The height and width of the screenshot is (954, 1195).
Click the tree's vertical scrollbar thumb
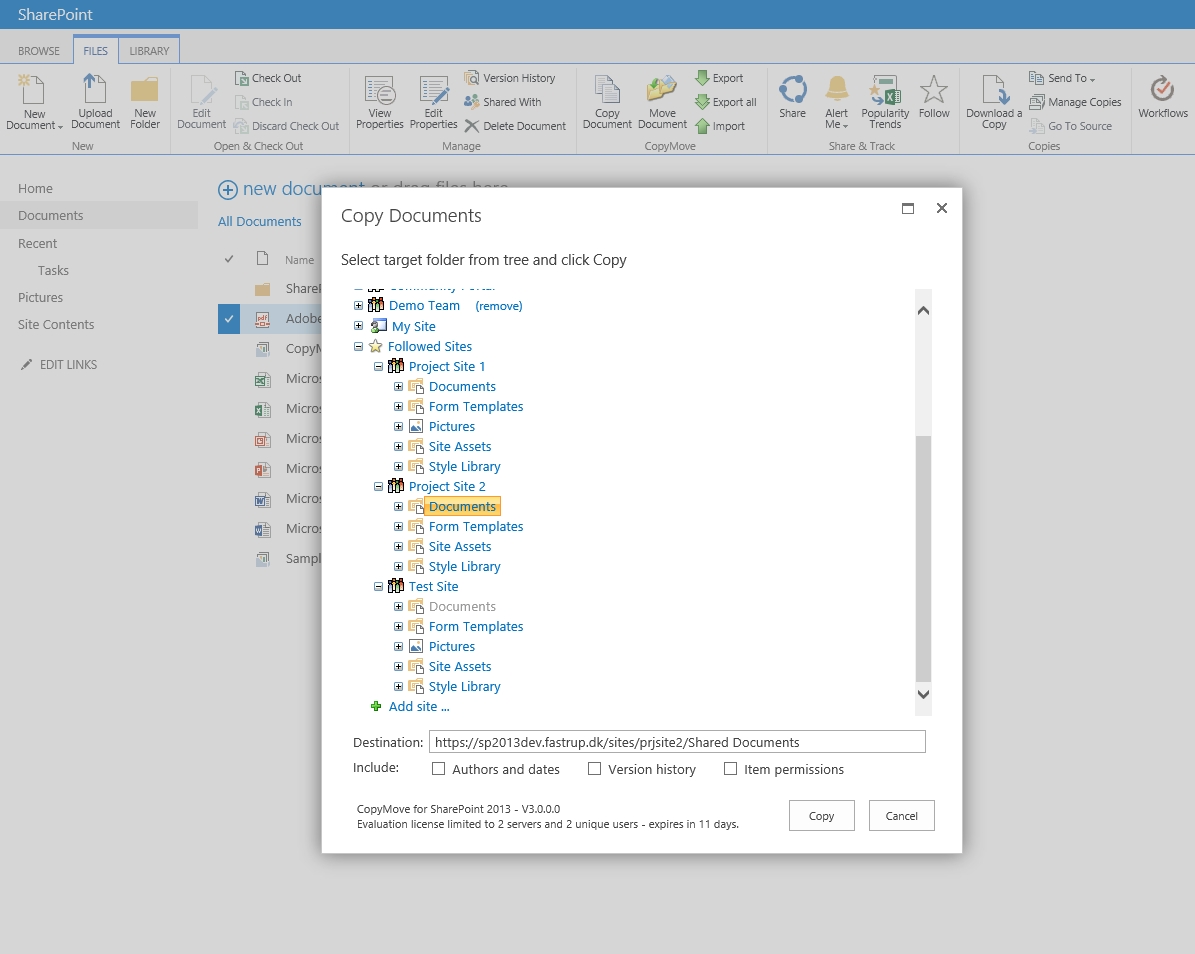click(923, 559)
